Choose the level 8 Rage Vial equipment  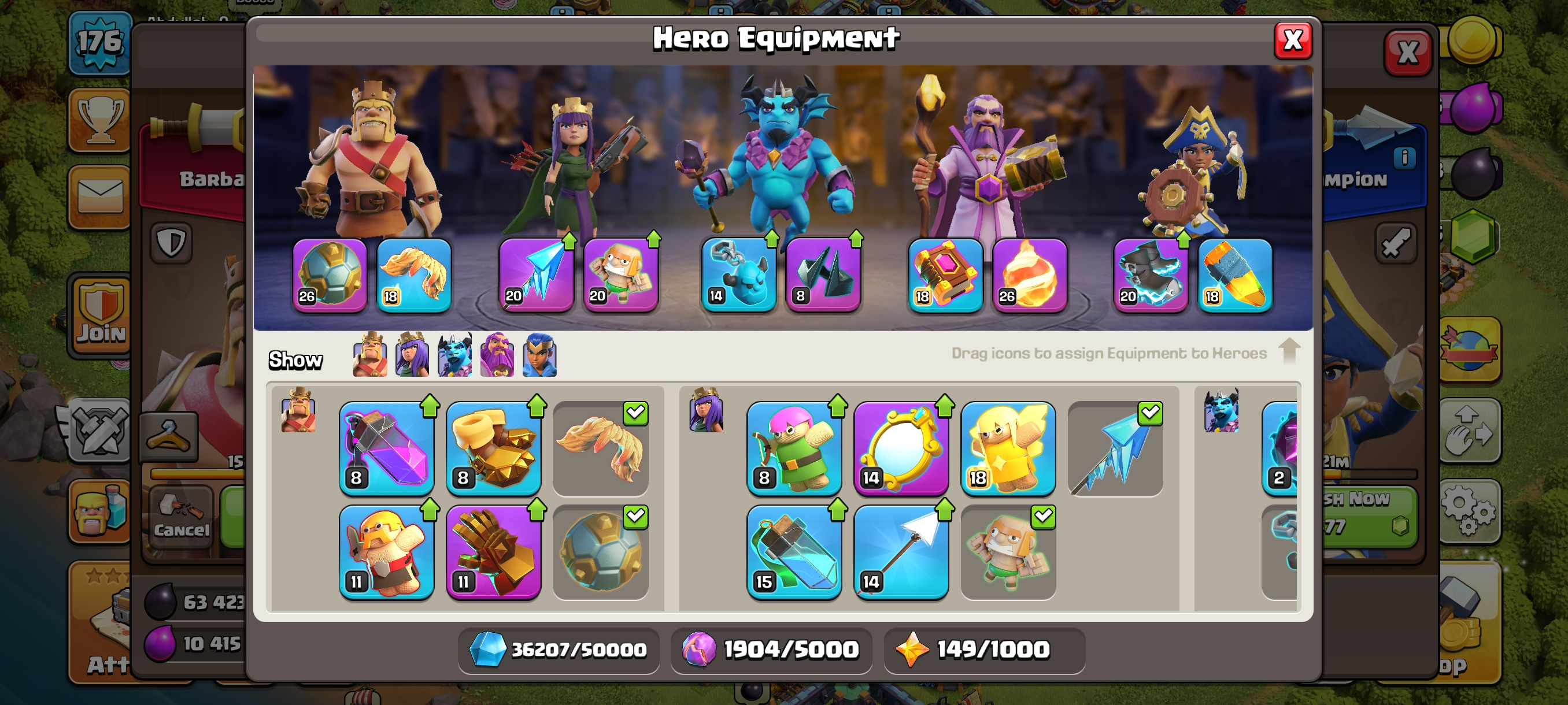pyautogui.click(x=387, y=448)
